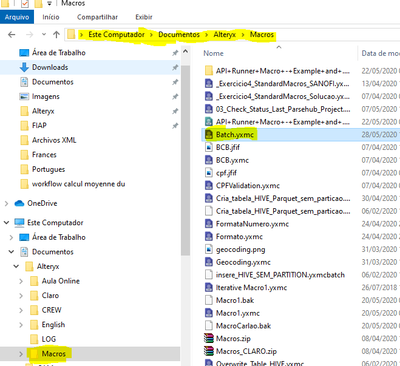Select Macros_CLARO.zip archive icon
The image size is (400, 366).
coord(209,351)
